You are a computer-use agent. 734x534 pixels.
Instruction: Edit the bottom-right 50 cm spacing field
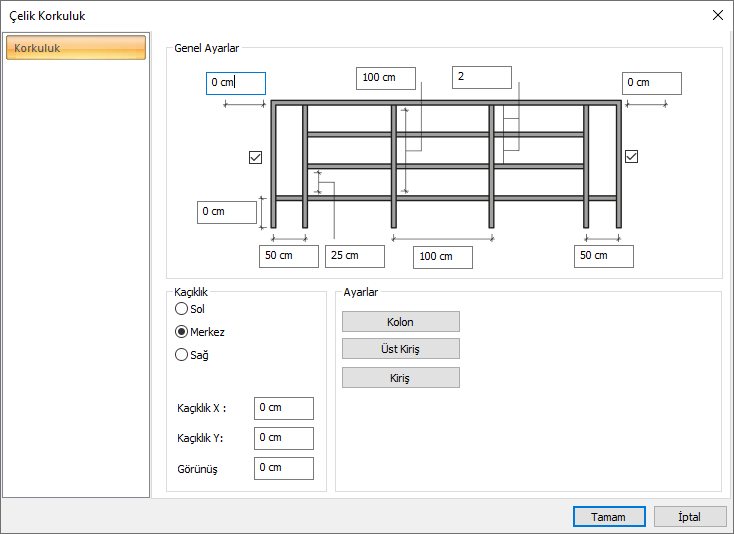pyautogui.click(x=604, y=256)
